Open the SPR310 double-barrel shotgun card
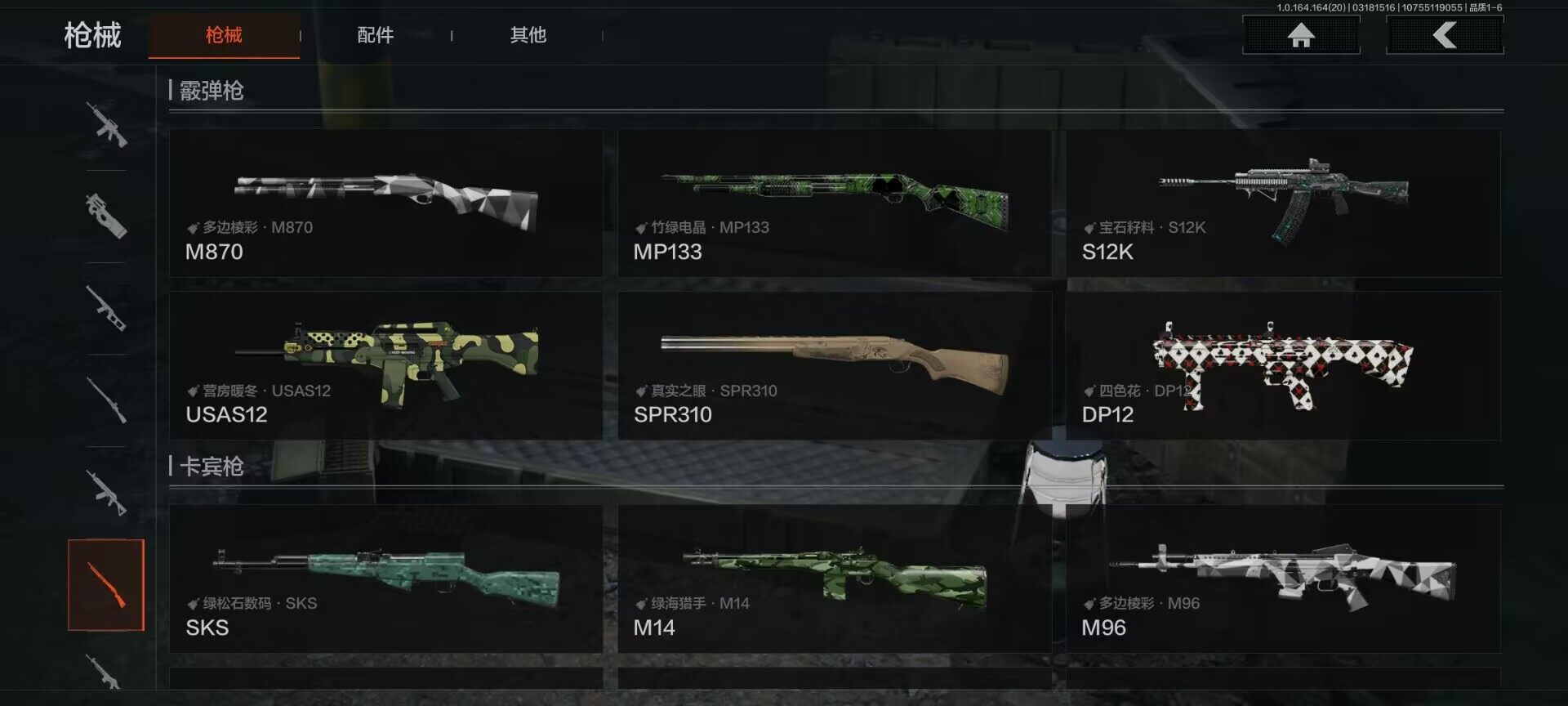1568x706 pixels. click(x=835, y=365)
